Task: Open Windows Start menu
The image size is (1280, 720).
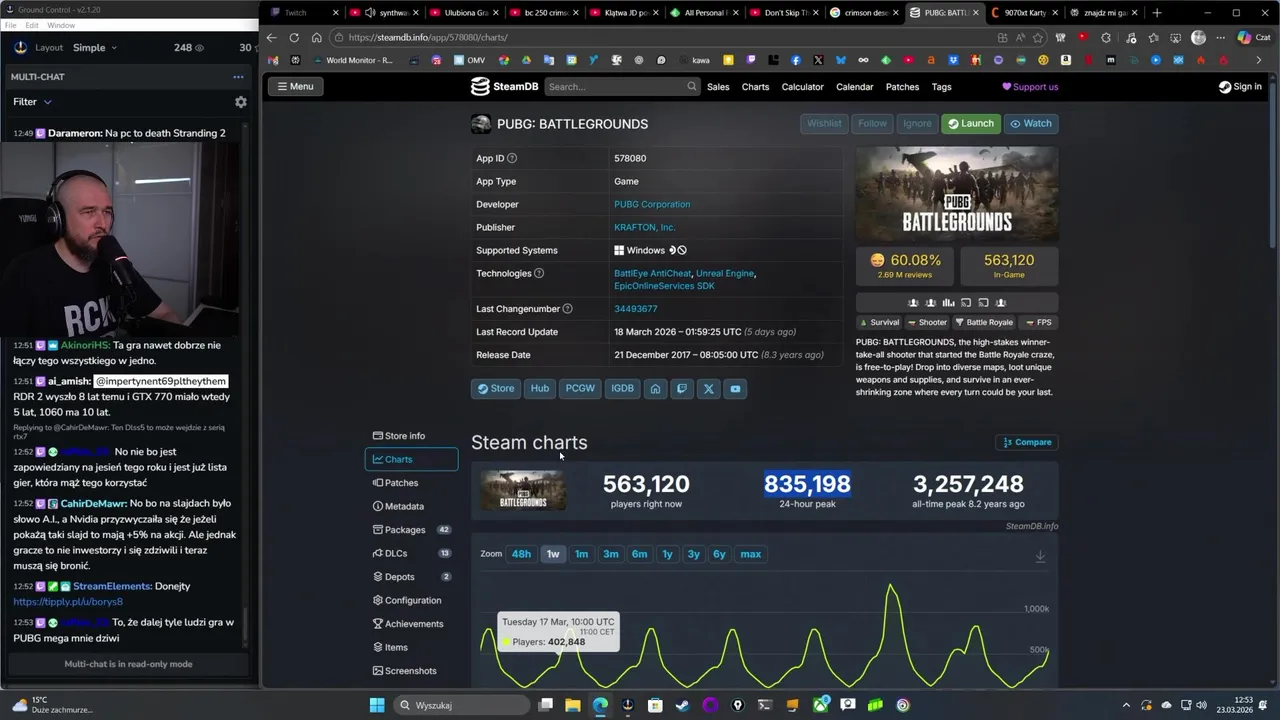Action: (377, 705)
